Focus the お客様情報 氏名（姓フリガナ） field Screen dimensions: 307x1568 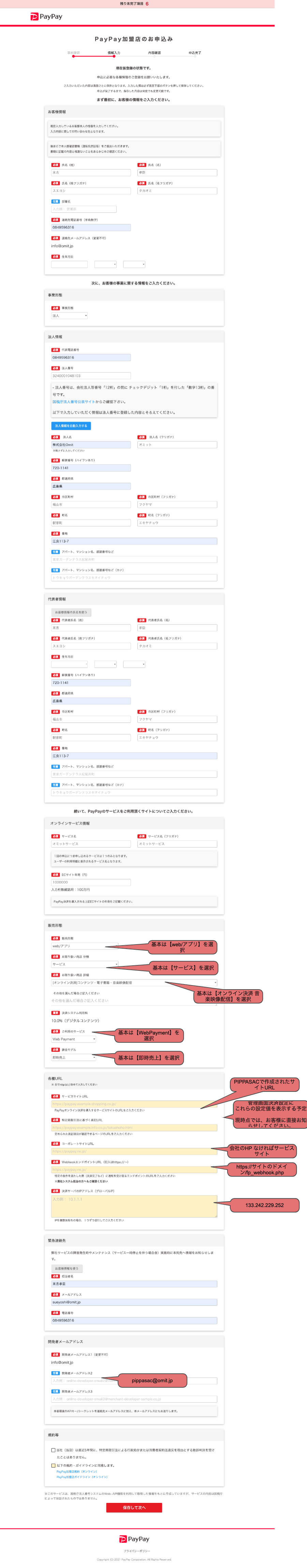pyautogui.click(x=91, y=191)
